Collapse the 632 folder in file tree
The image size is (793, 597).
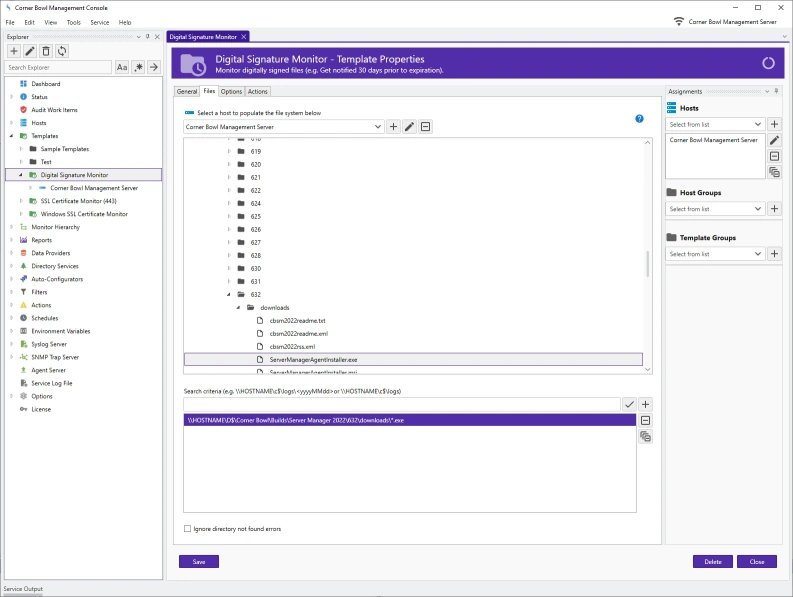coord(228,294)
